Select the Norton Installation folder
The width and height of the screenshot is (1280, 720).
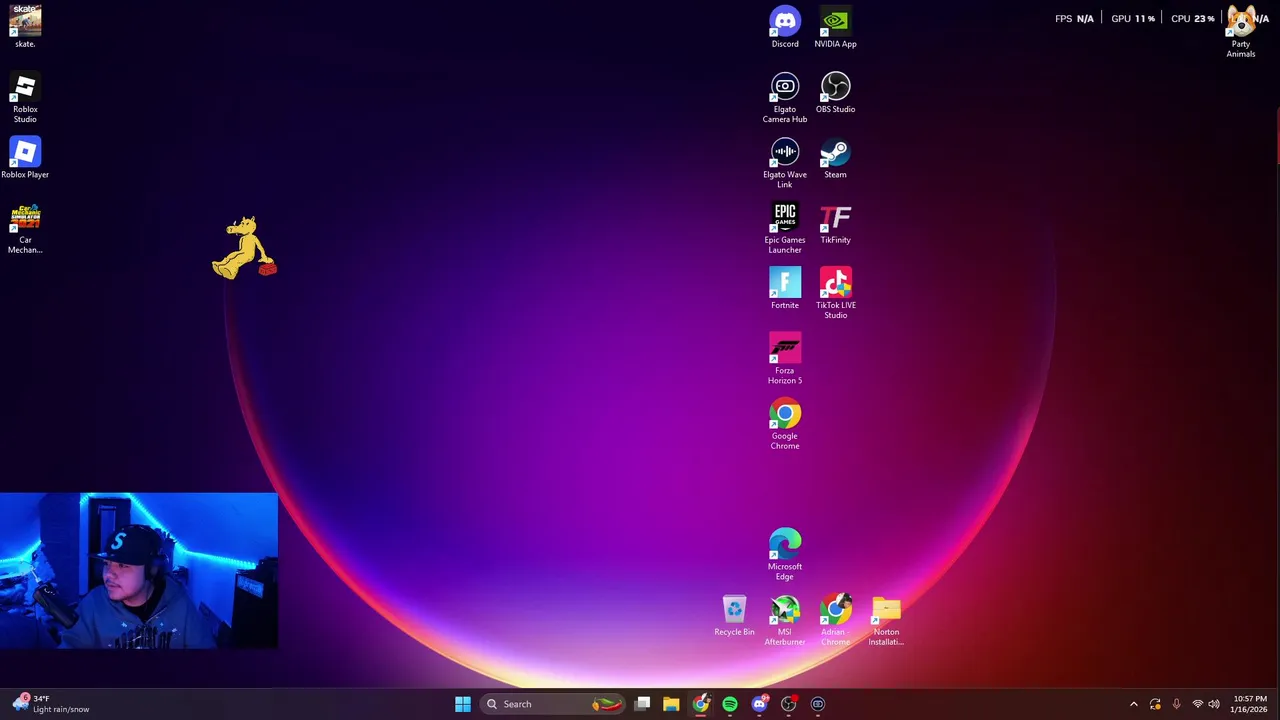click(886, 621)
